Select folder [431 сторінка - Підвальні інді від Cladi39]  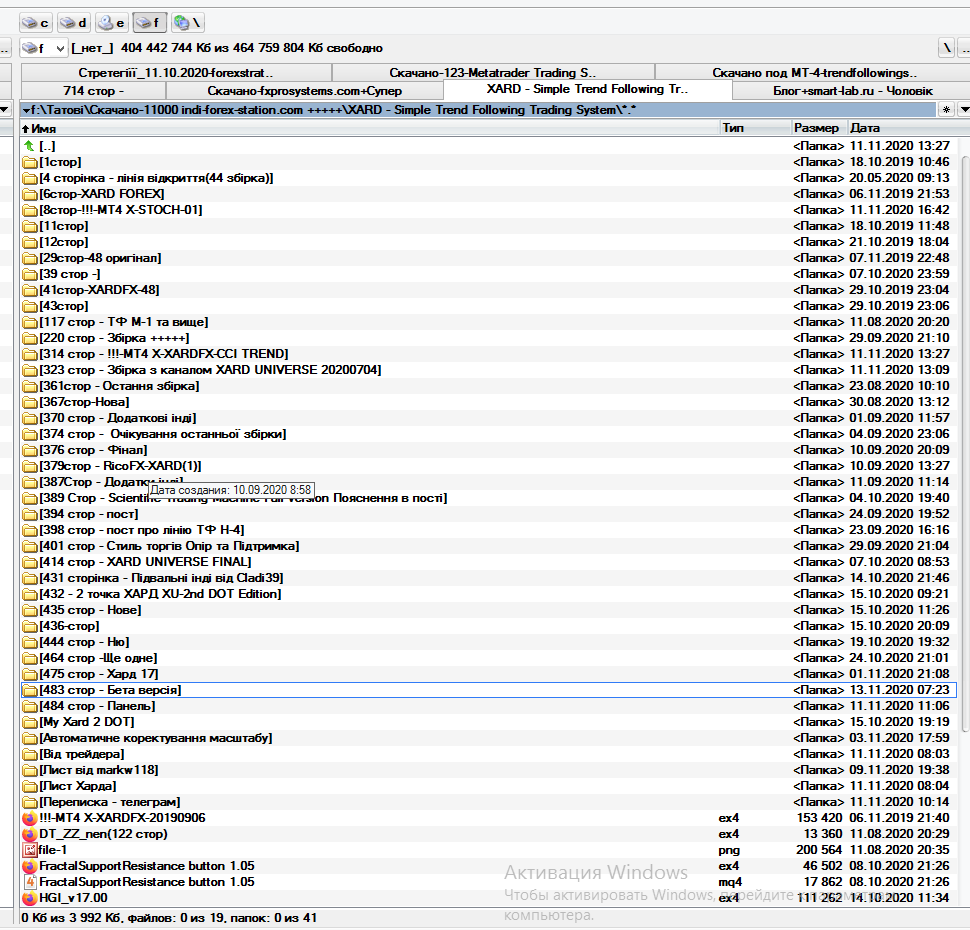[489, 578]
